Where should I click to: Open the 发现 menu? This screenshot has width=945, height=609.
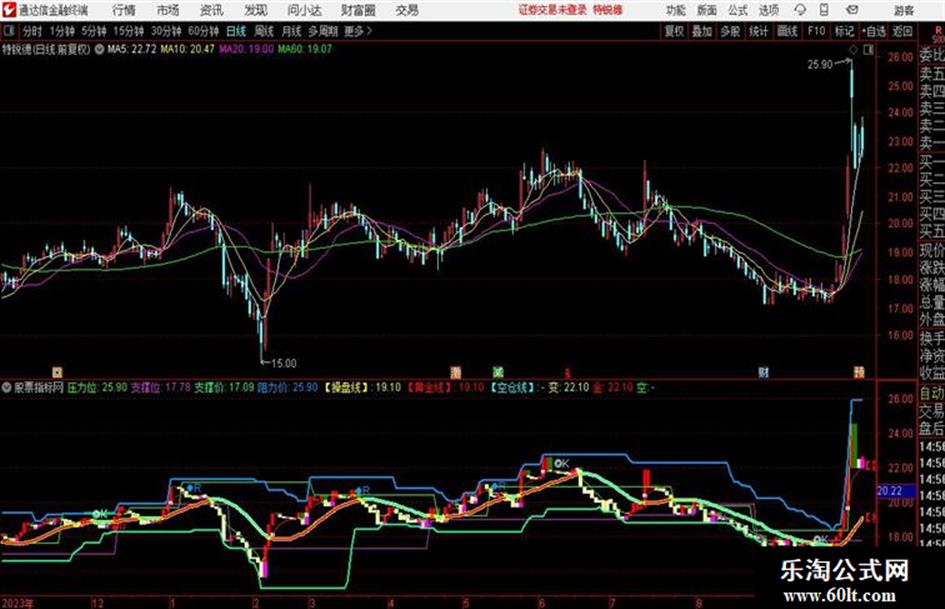coord(256,10)
